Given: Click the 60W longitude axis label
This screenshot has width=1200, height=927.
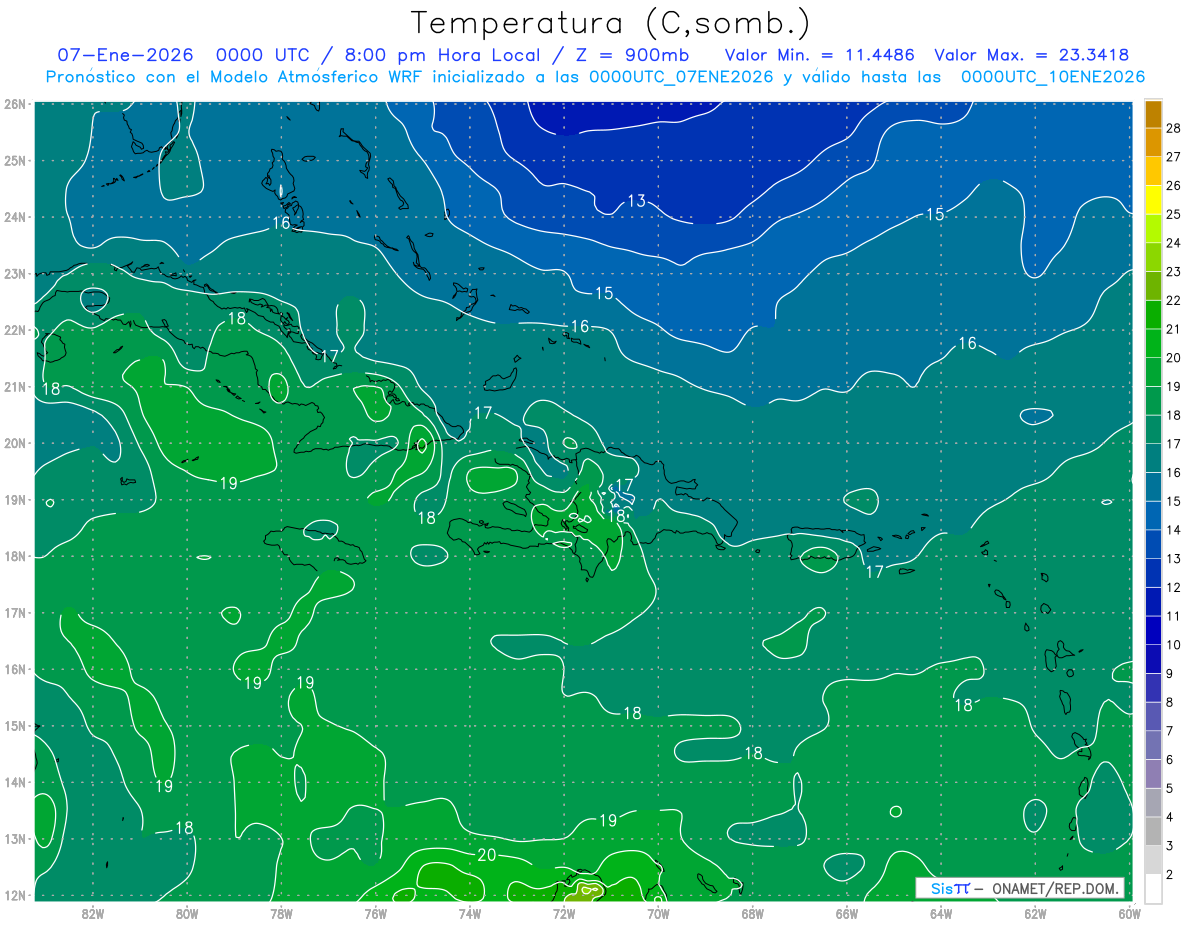Looking at the screenshot, I should (x=1129, y=912).
